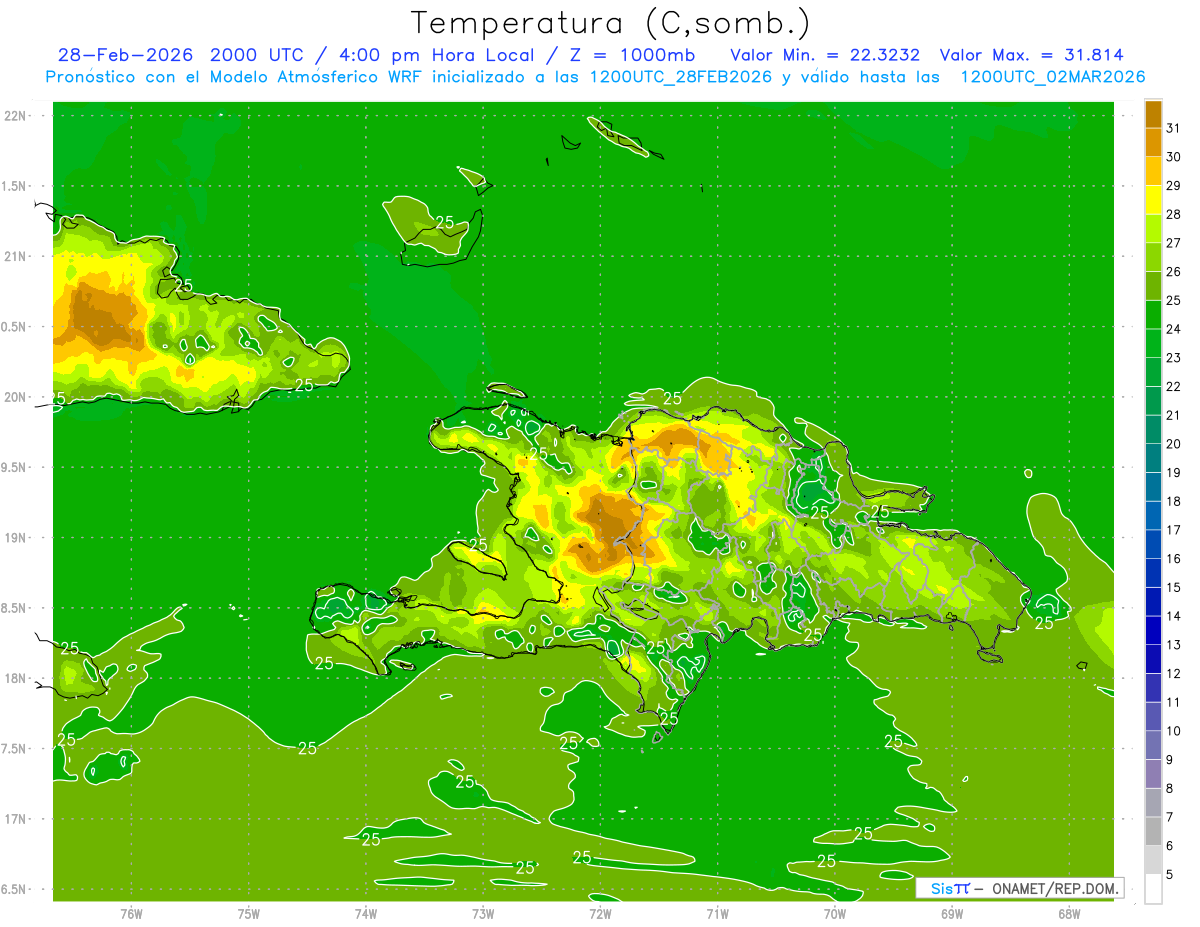Click the '18N' latitude label
The image size is (1200, 927).
pos(15,678)
